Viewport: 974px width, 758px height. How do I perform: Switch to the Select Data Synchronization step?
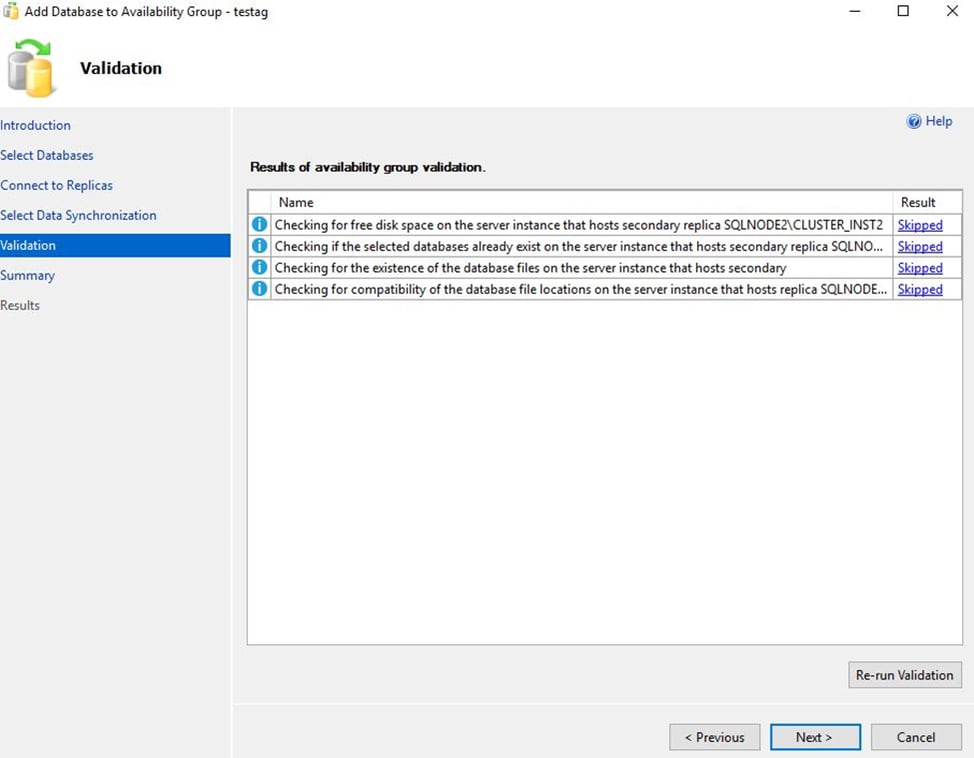point(78,215)
